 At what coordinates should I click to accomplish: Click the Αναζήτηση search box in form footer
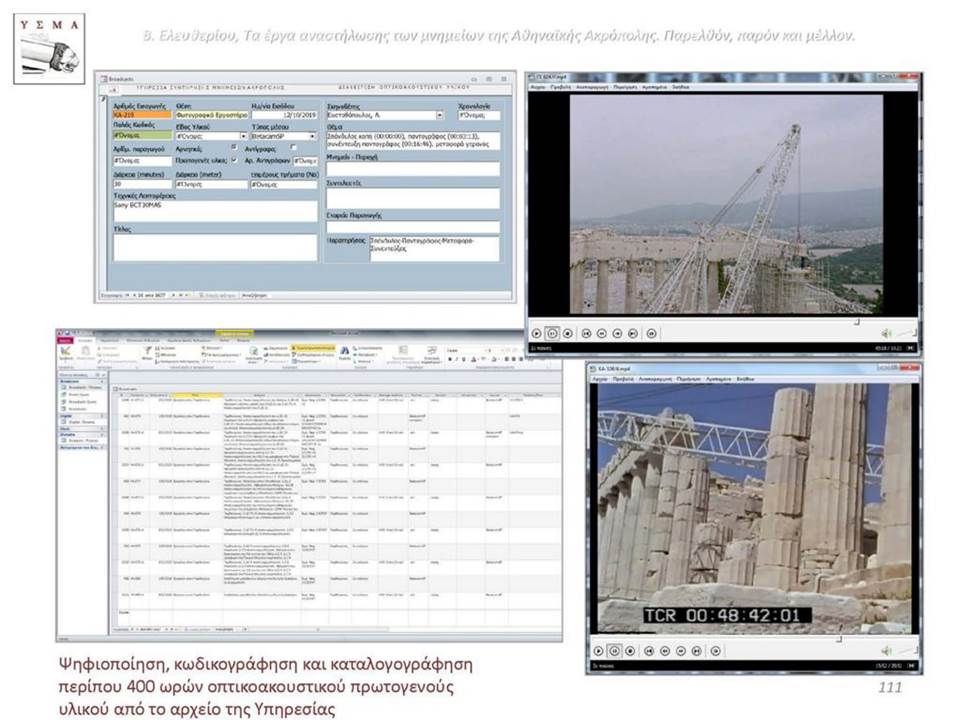click(x=256, y=295)
